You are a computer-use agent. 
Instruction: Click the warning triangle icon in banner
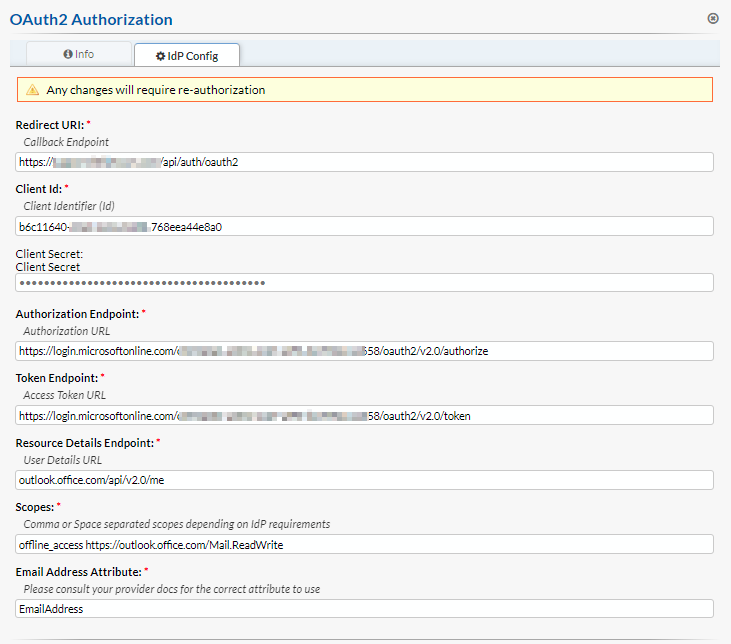tap(33, 90)
